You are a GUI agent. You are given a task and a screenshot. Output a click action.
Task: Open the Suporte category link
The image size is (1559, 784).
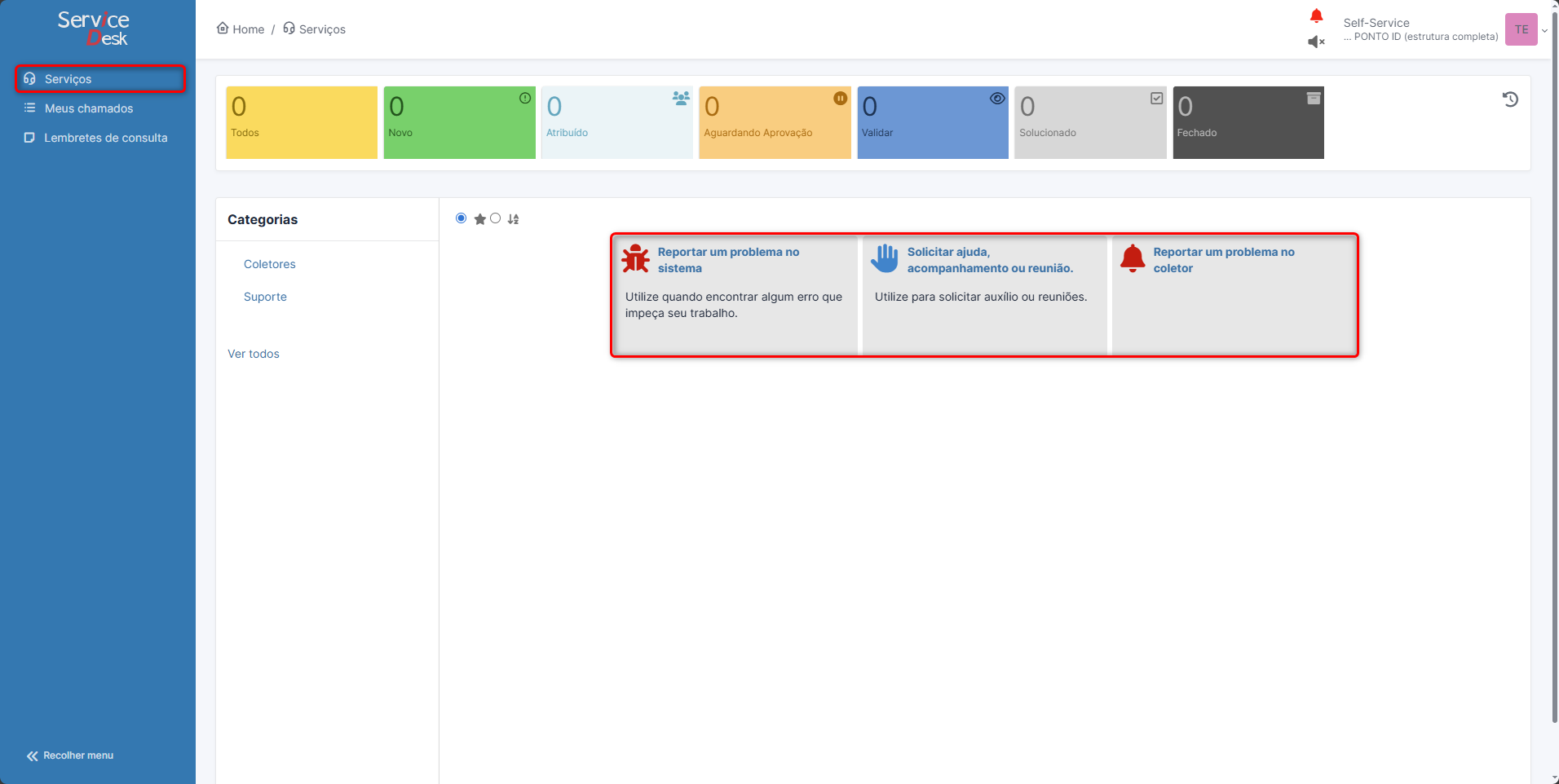(x=265, y=297)
